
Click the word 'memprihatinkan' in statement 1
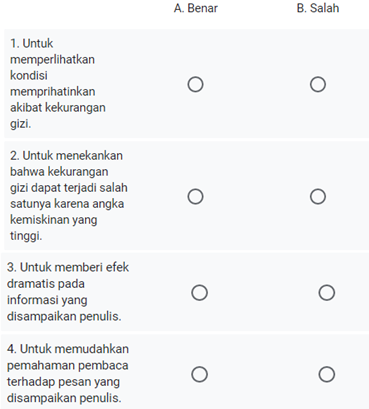tap(53, 92)
